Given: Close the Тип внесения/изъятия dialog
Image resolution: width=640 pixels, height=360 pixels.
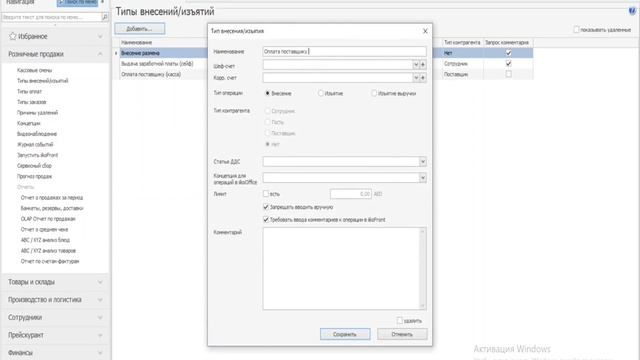Looking at the screenshot, I should pyautogui.click(x=425, y=31).
